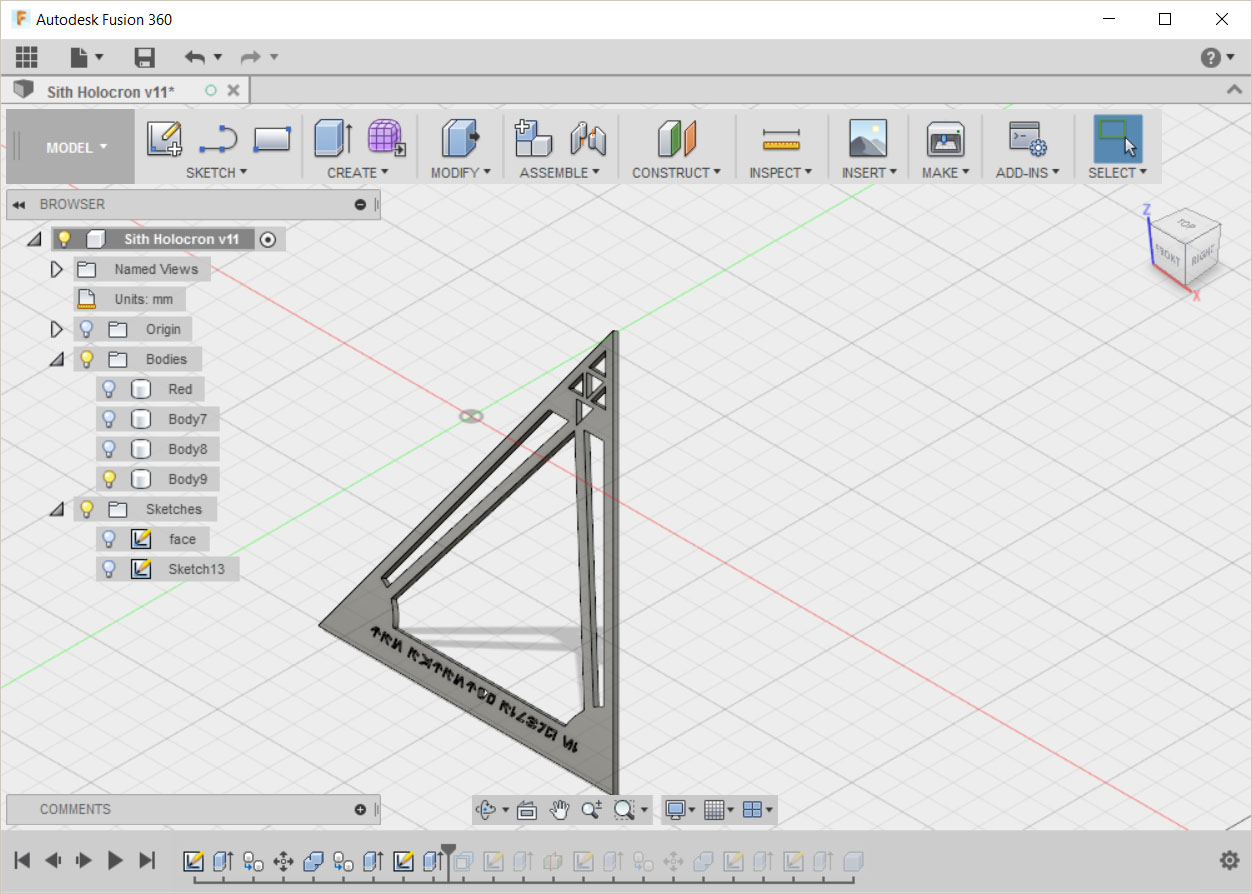This screenshot has width=1252, height=894.
Task: Hide the Bodies folder via bulb
Action: coord(87,359)
